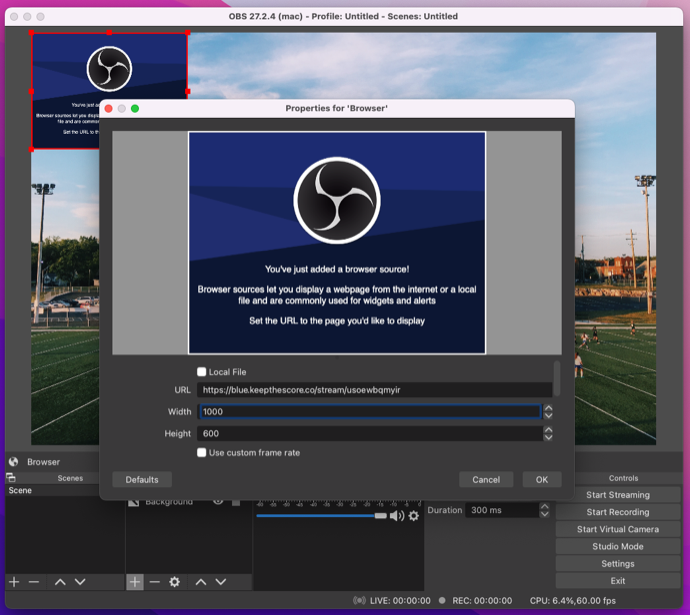Click the Controls panel header

pos(623,478)
